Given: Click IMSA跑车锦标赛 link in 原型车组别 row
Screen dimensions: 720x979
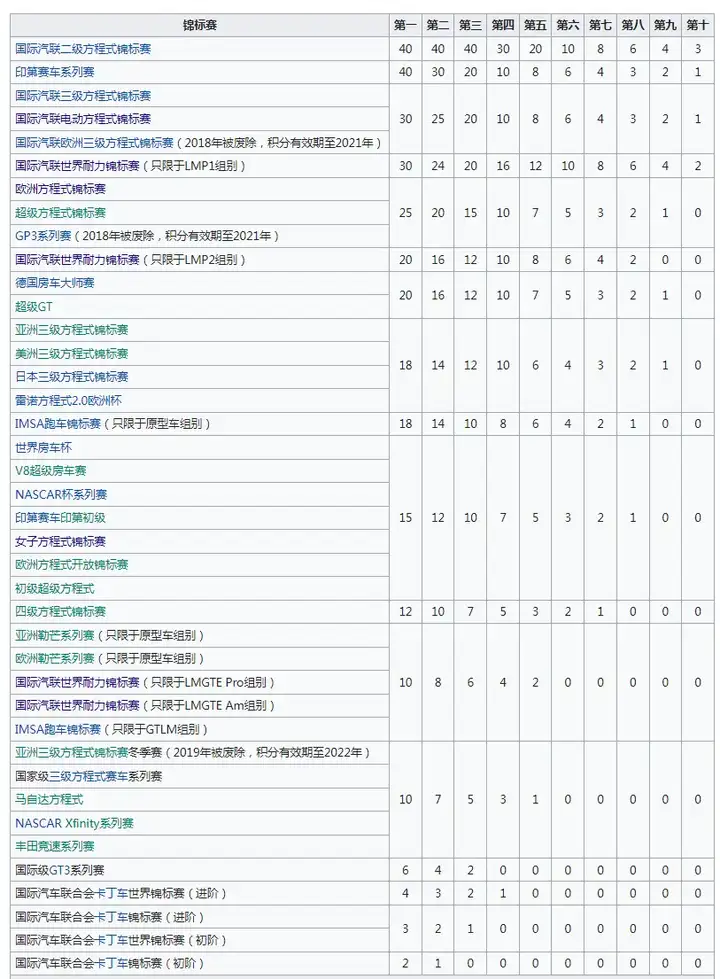Looking at the screenshot, I should point(58,424).
